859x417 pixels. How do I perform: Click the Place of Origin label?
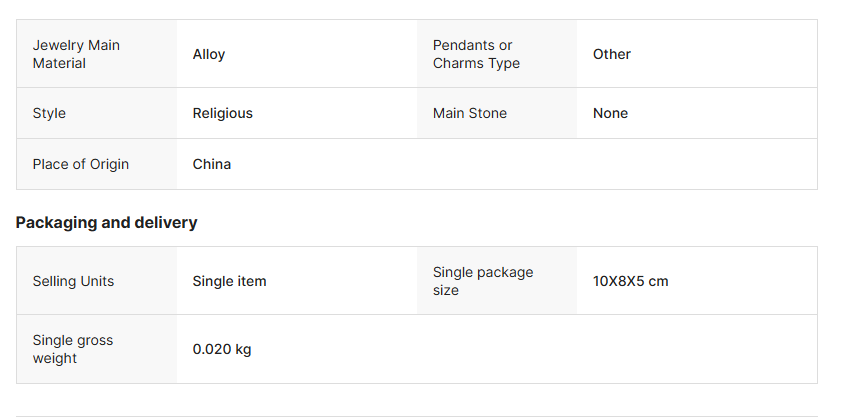80,164
